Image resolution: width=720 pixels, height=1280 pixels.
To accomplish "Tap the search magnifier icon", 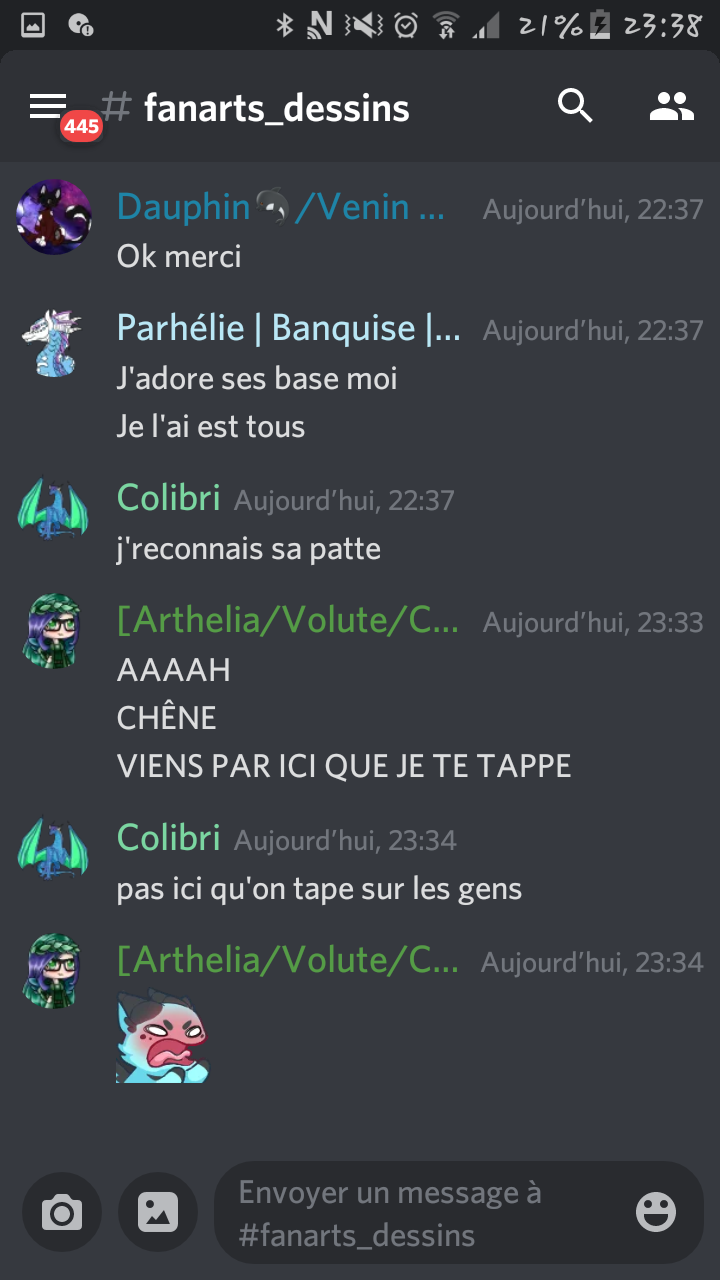I will 575,106.
